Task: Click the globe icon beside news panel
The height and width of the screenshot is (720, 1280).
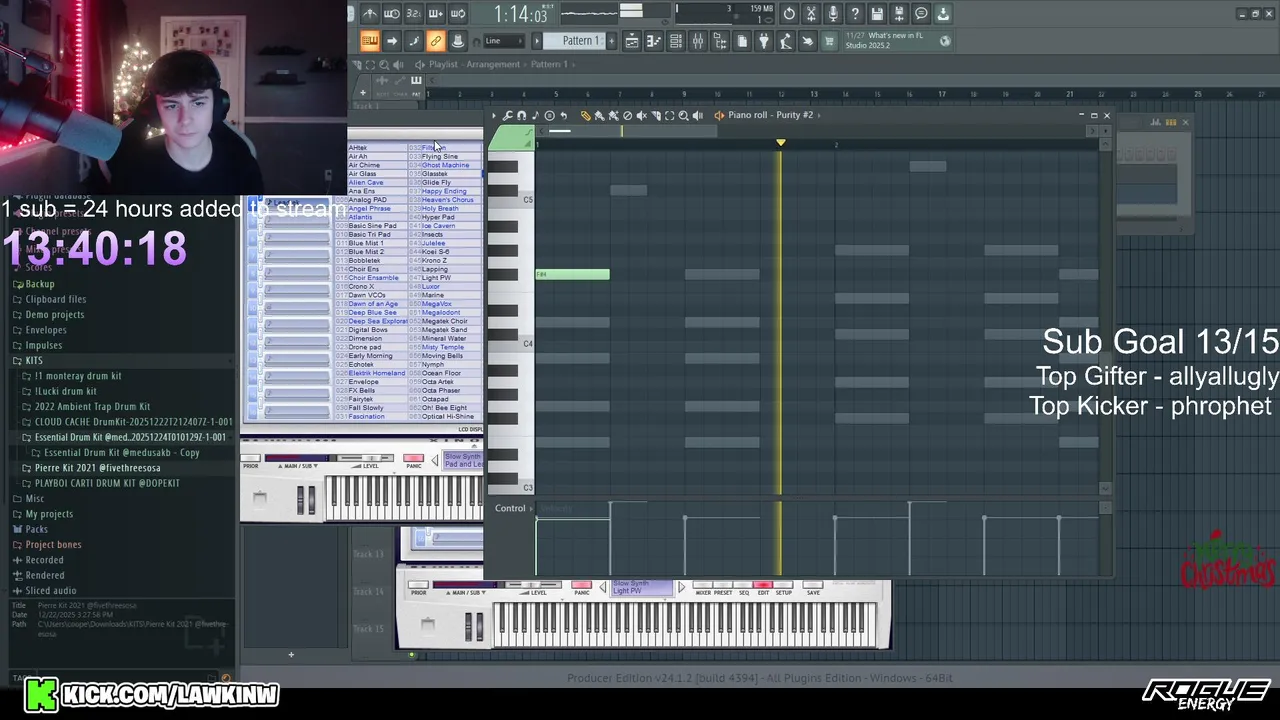Action: [945, 41]
